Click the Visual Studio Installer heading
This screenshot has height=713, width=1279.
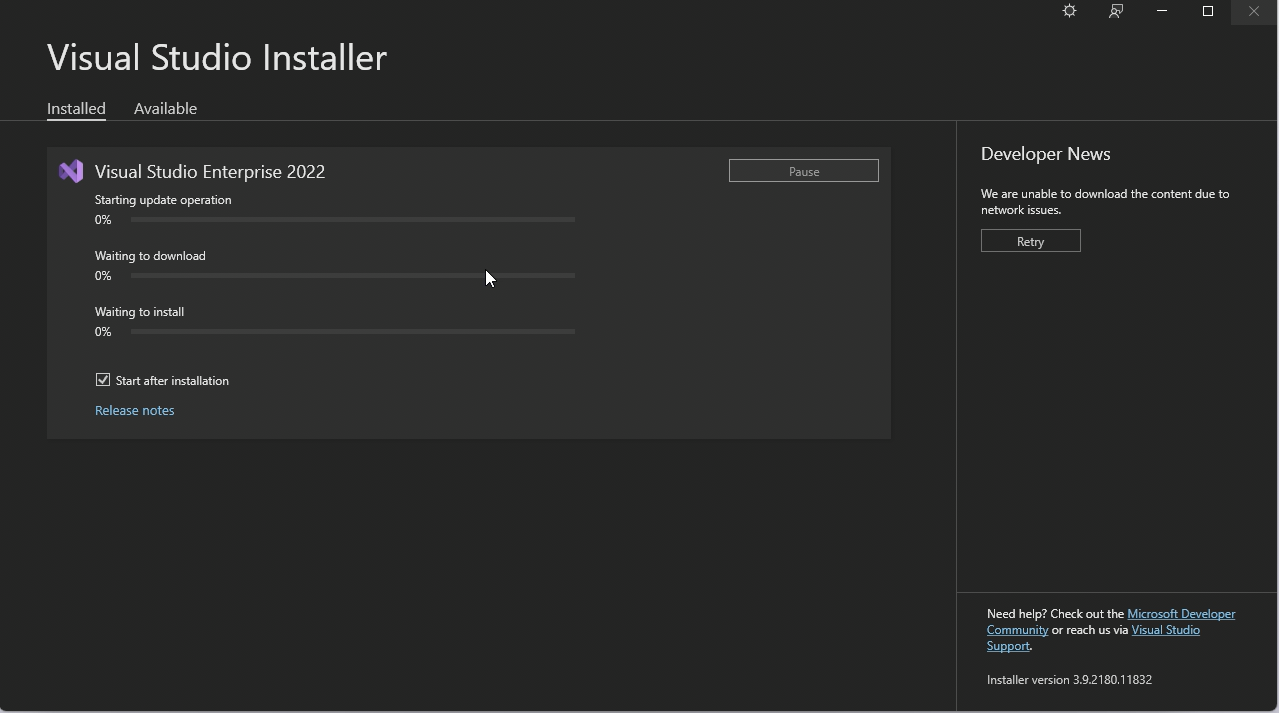coord(217,58)
